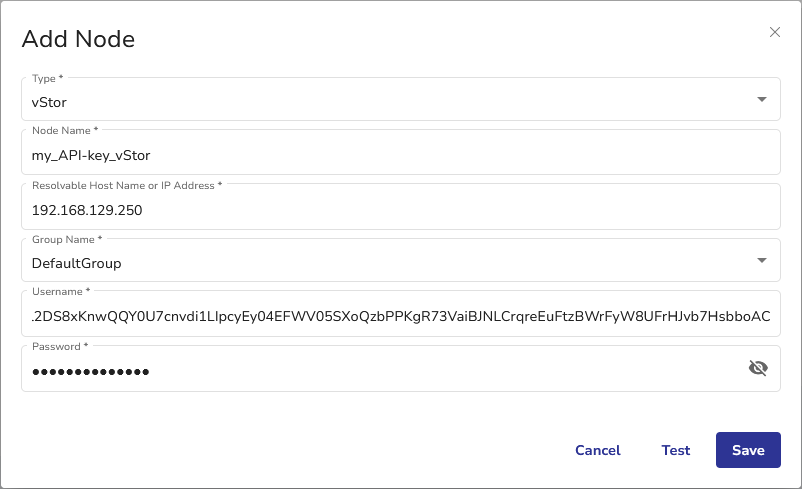Click the "Type *" field label
802x489 pixels.
coord(47,78)
